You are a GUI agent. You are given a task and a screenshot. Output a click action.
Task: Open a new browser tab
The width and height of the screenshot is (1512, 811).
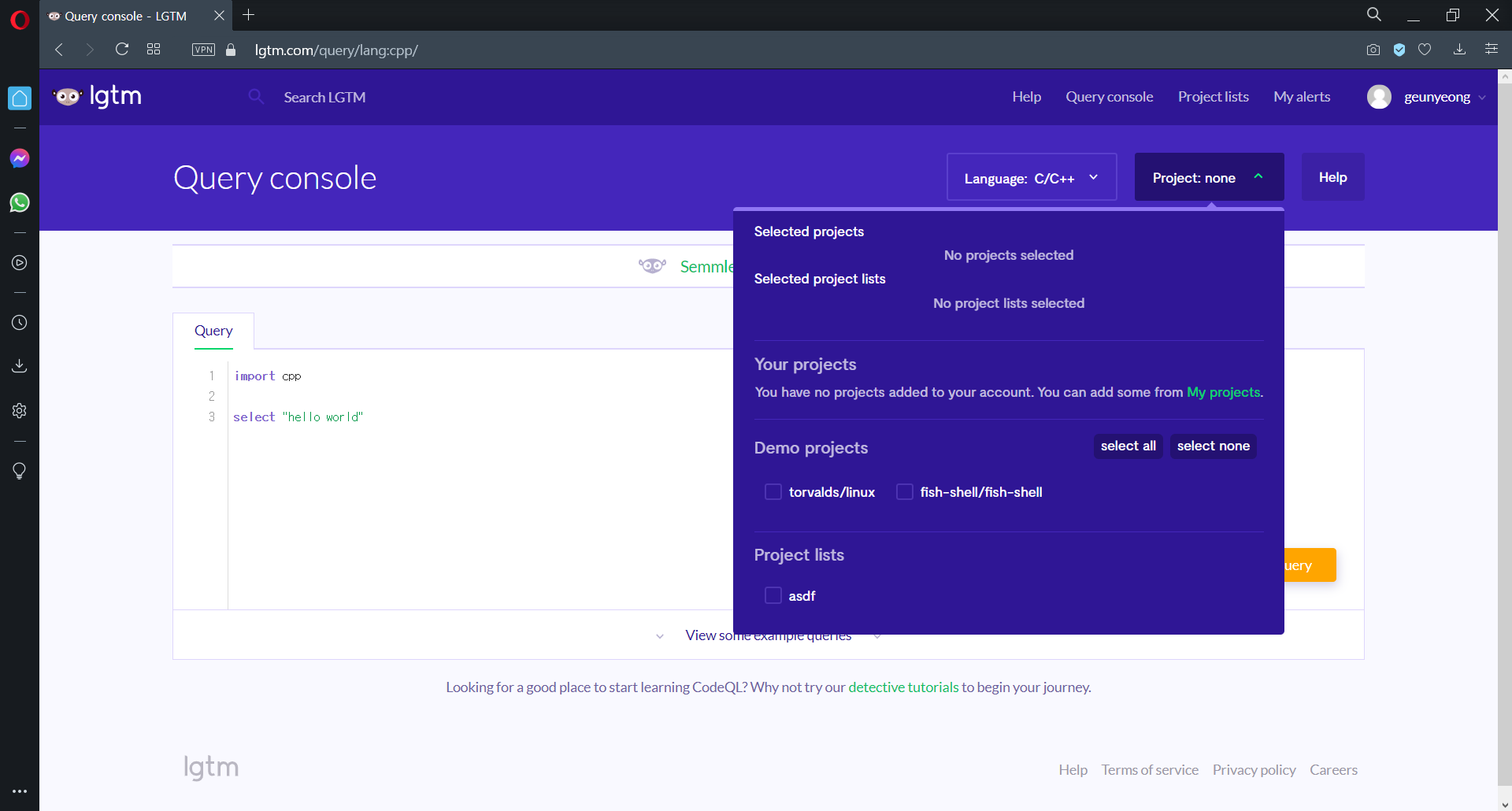(249, 15)
